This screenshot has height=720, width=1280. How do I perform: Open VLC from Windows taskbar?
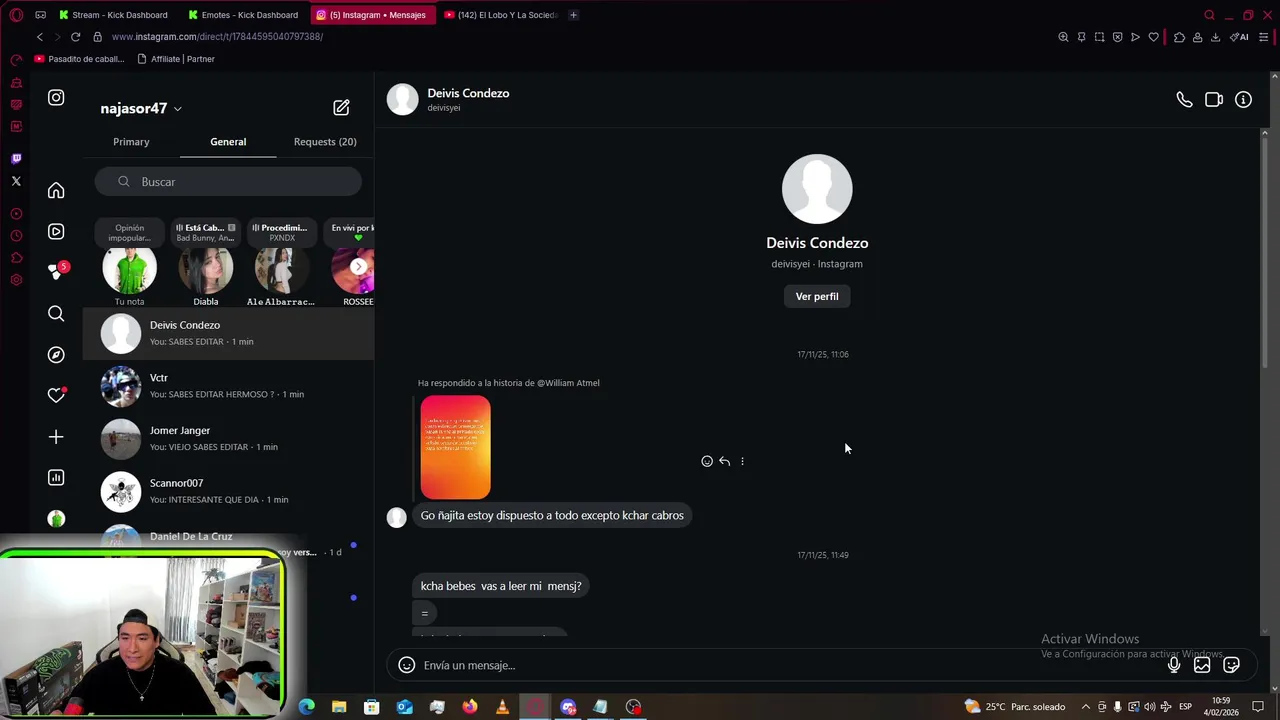click(502, 706)
